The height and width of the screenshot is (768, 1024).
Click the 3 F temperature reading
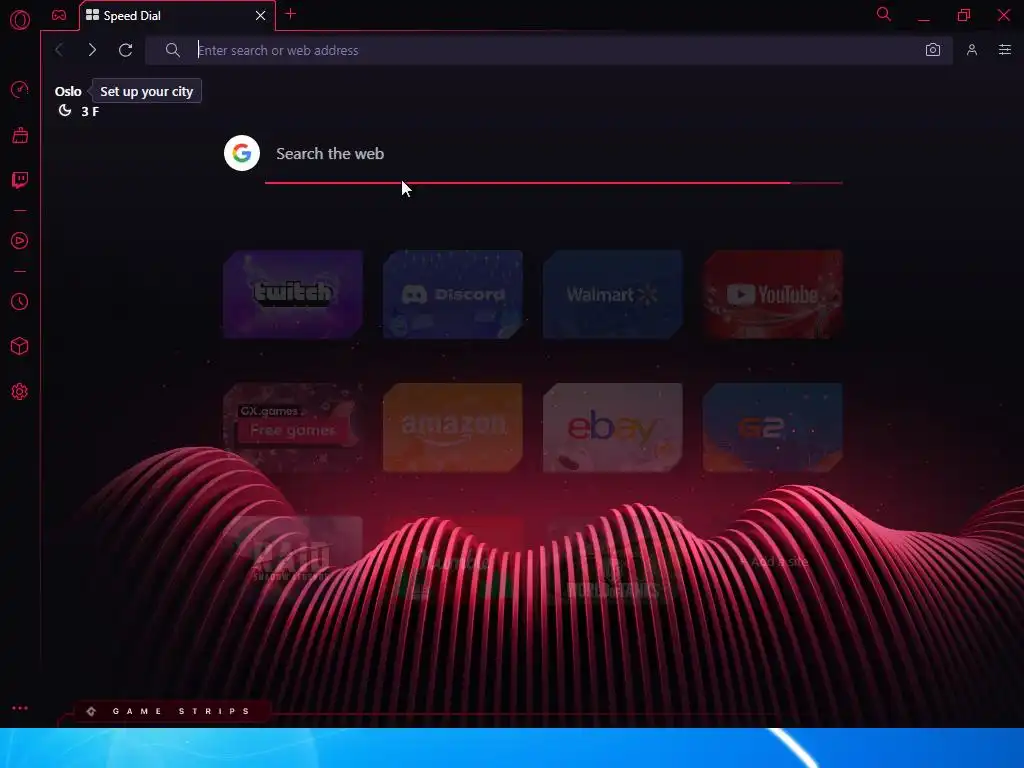tap(90, 112)
